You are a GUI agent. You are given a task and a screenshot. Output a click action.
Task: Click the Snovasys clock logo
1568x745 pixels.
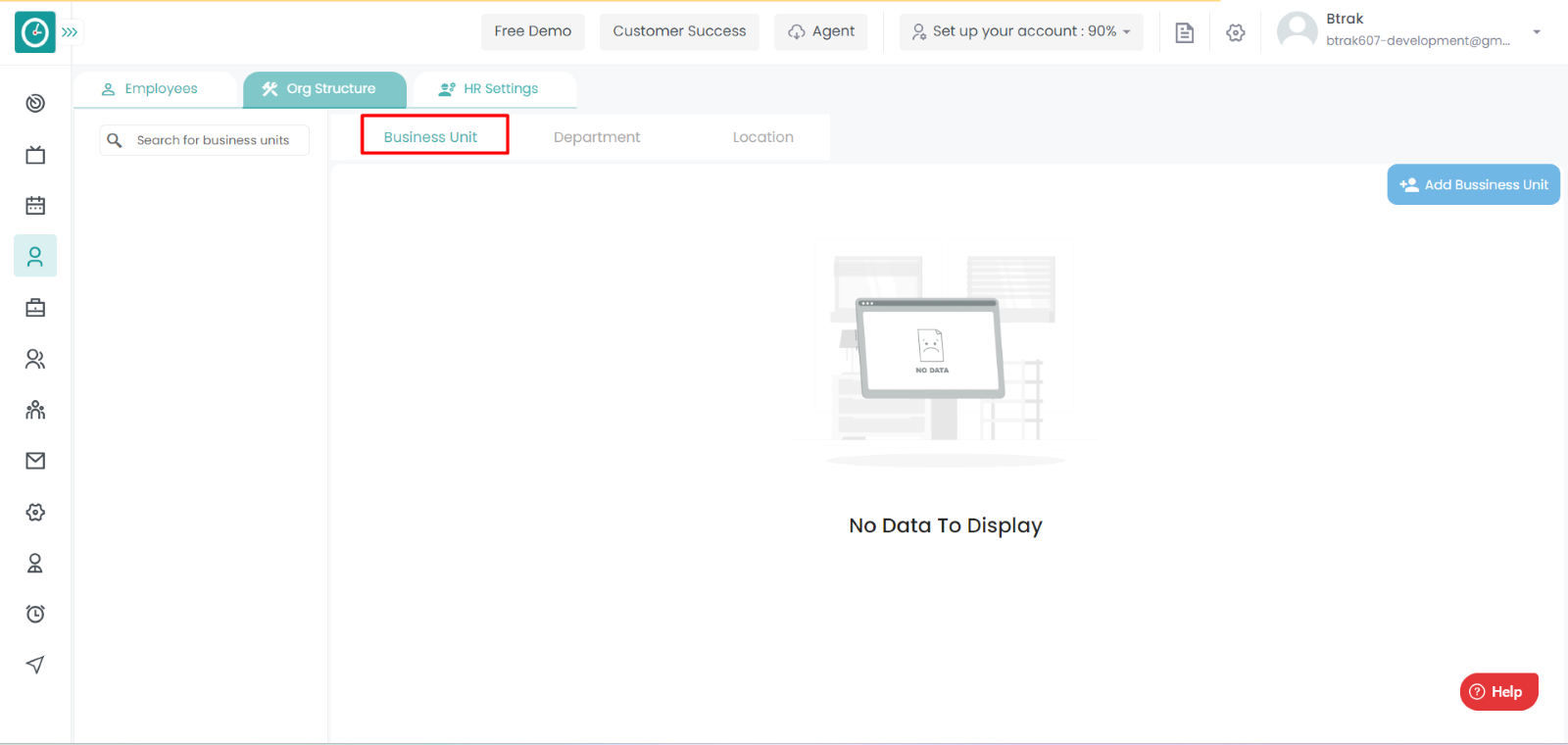pos(35,32)
